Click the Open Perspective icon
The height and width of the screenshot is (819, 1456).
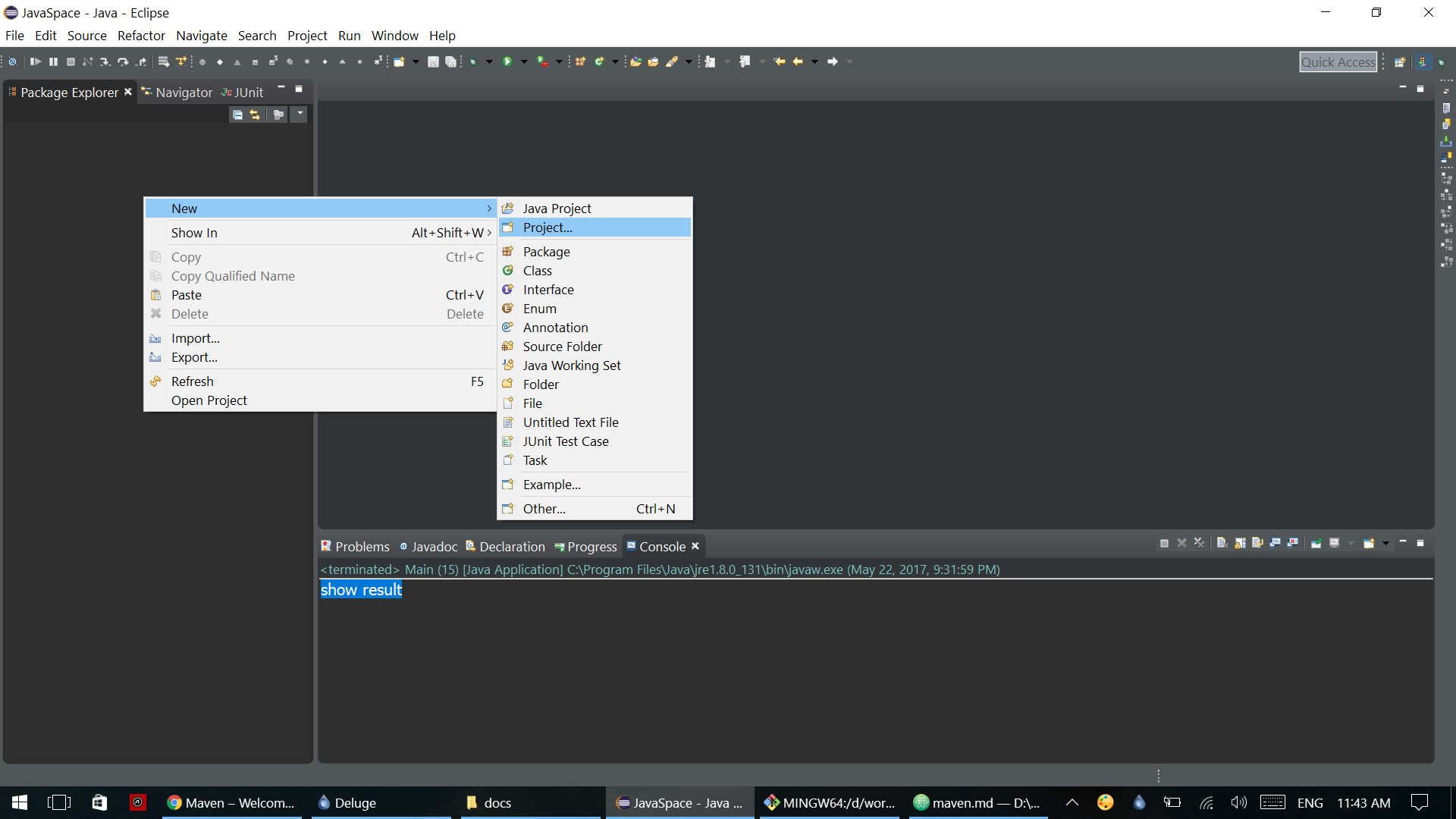point(1400,62)
